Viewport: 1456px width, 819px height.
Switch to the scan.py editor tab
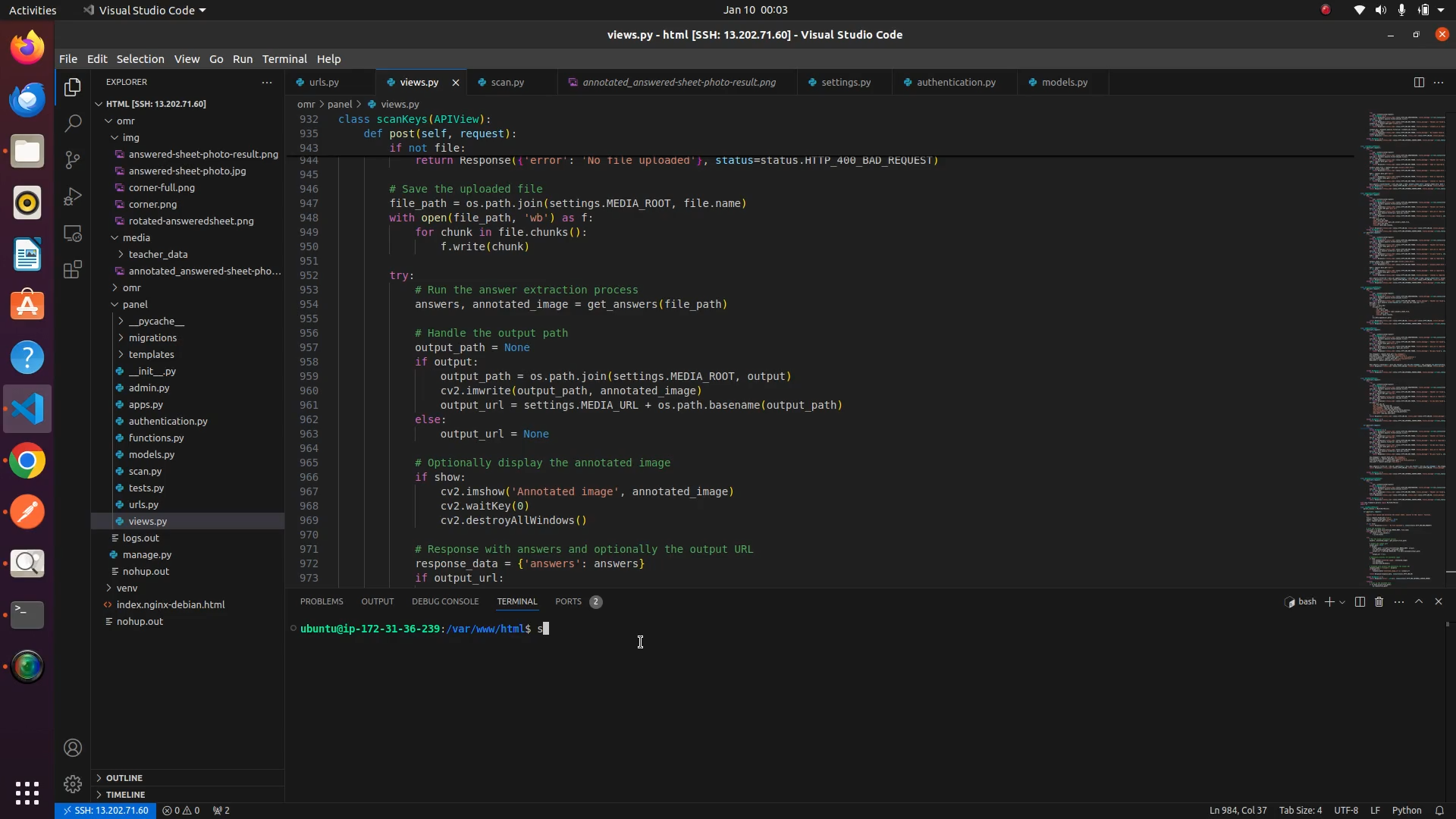pos(507,82)
